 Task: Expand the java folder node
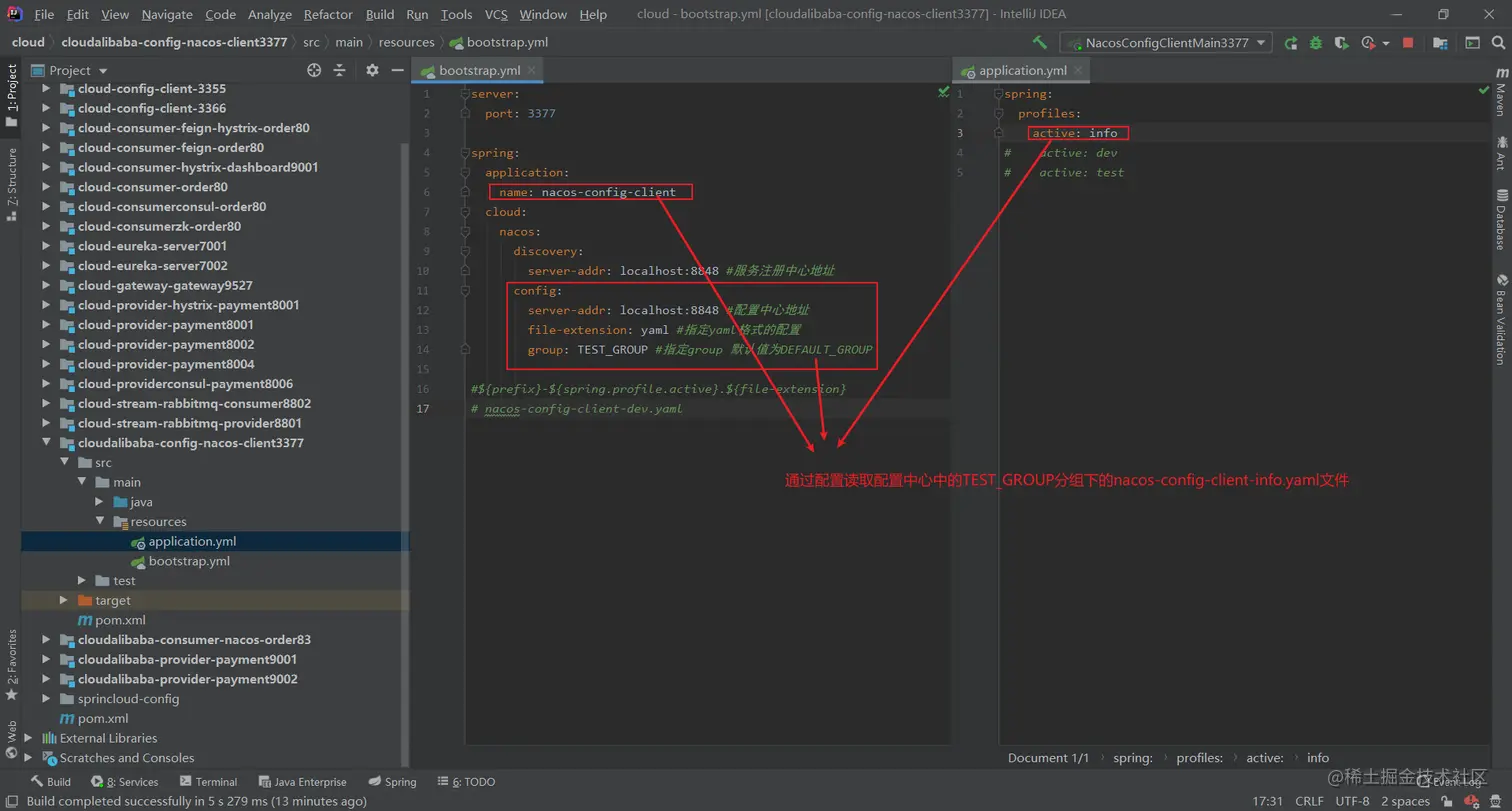(x=100, y=502)
